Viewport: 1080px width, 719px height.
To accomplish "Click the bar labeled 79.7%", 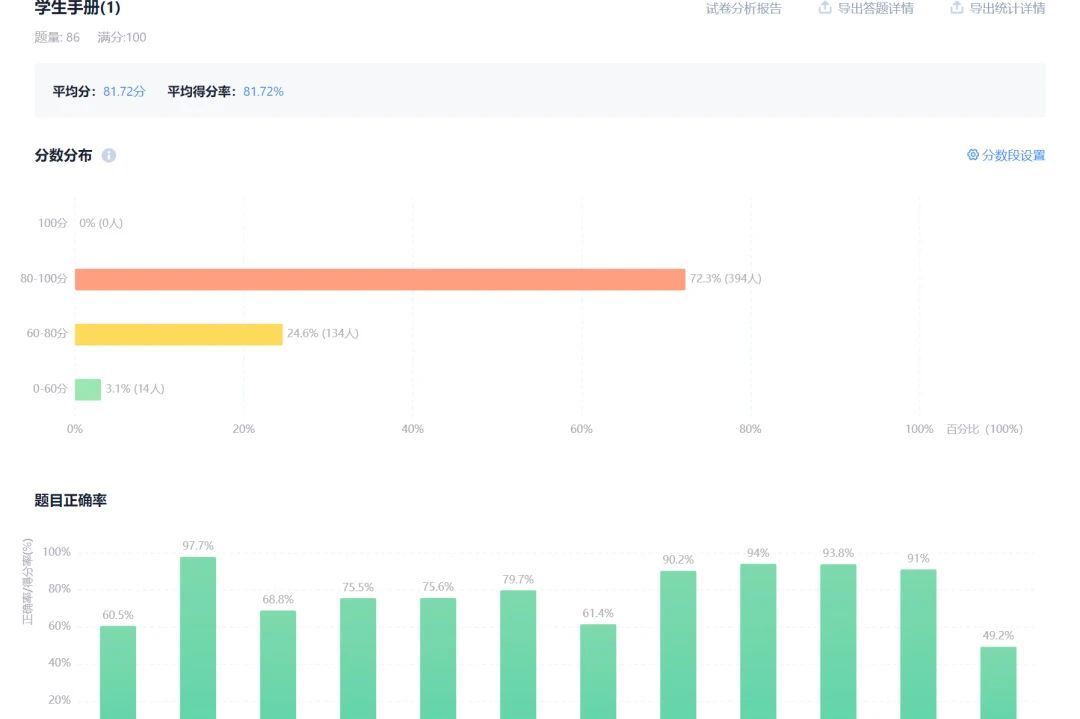I will 518,654.
